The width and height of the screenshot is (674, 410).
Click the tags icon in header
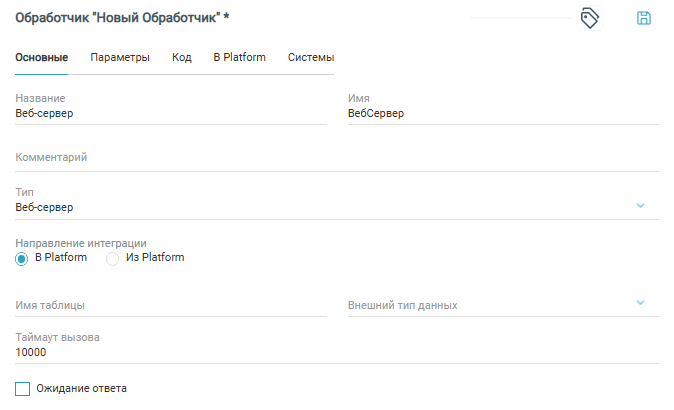[590, 18]
